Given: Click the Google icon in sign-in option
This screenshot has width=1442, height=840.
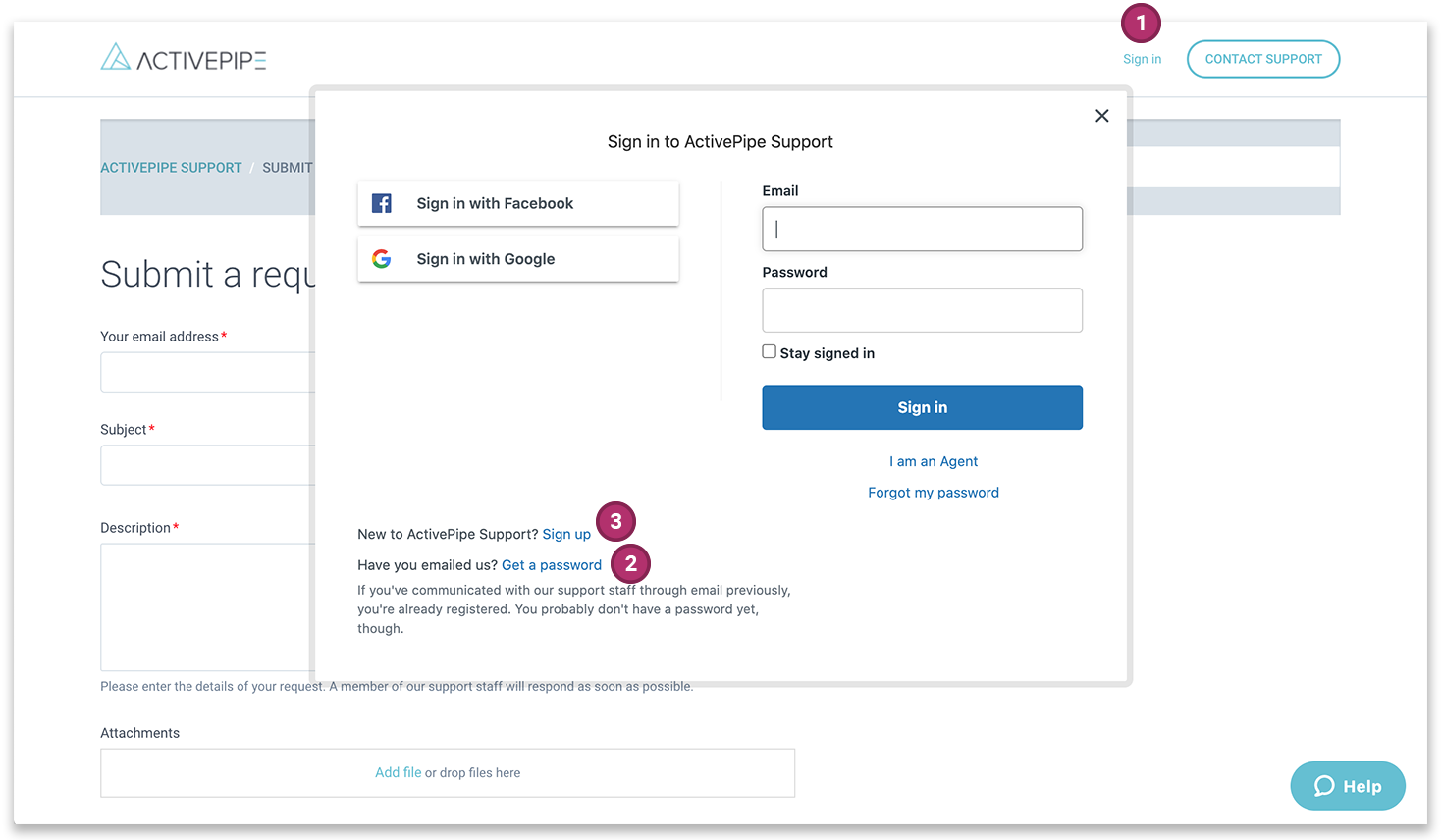Looking at the screenshot, I should click(381, 258).
